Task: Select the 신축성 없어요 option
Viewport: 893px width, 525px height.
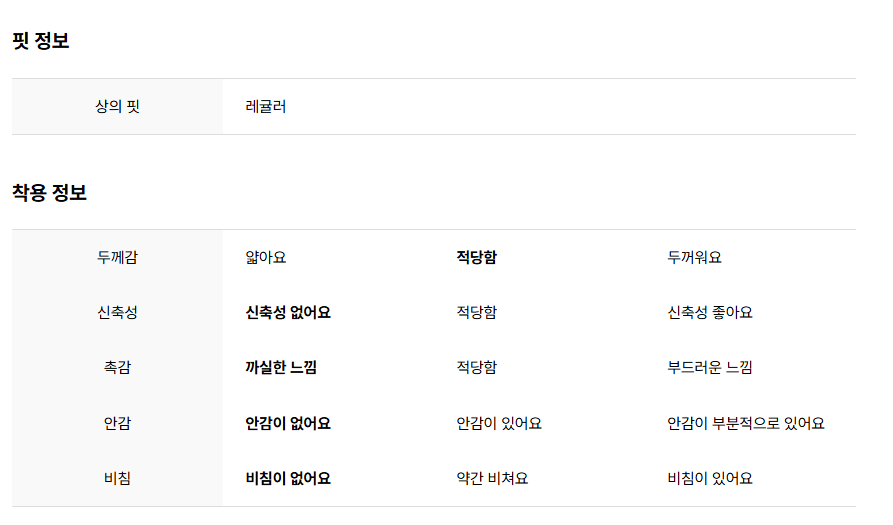Action: (288, 313)
